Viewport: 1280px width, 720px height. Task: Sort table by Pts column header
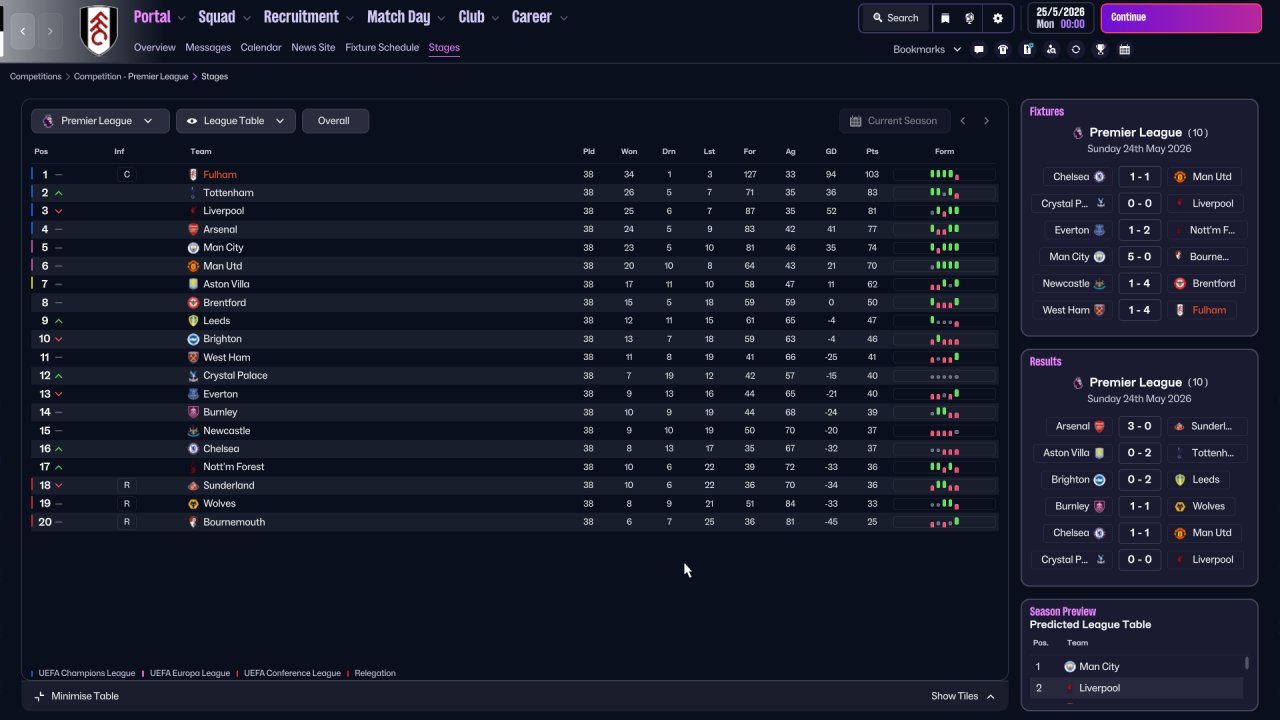click(x=872, y=152)
